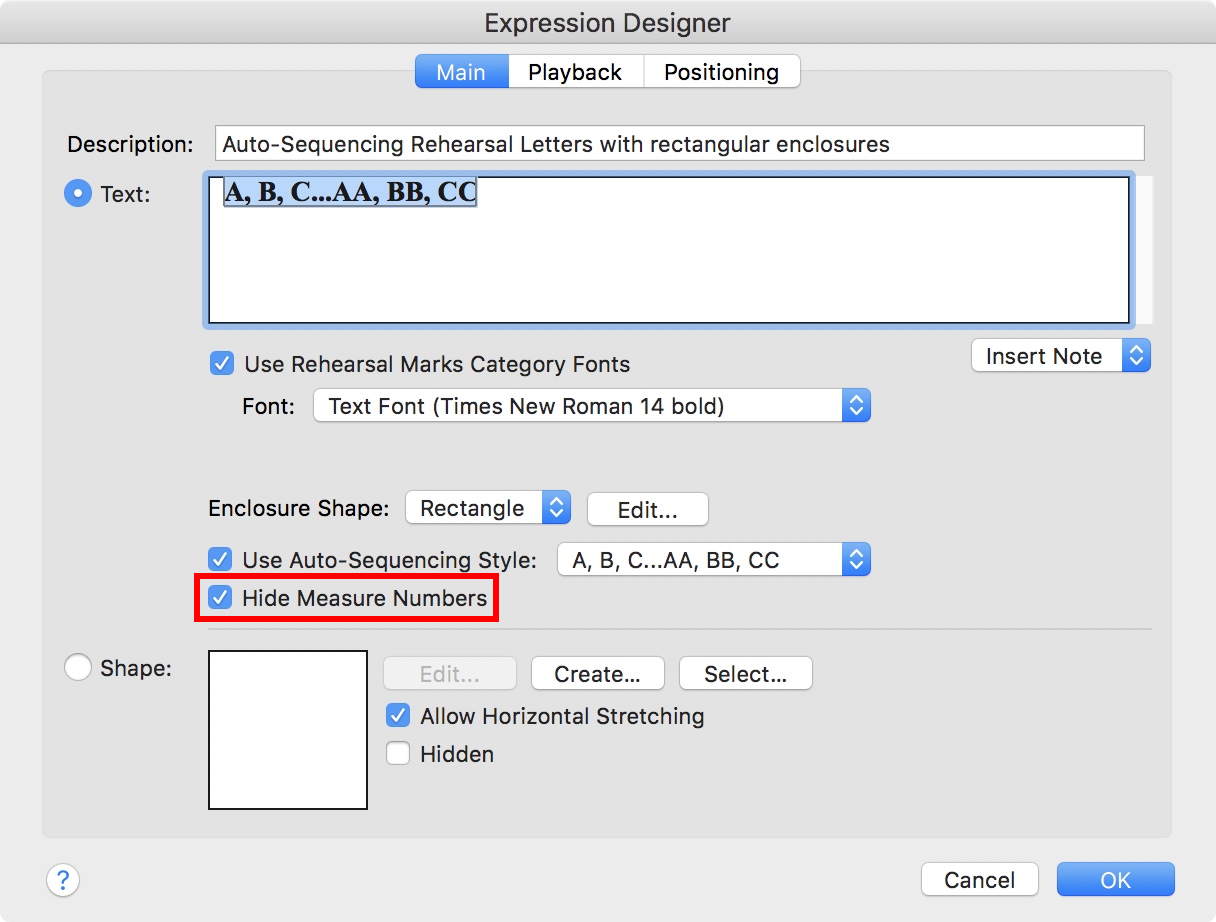Switch to the Playback tab

tap(575, 72)
